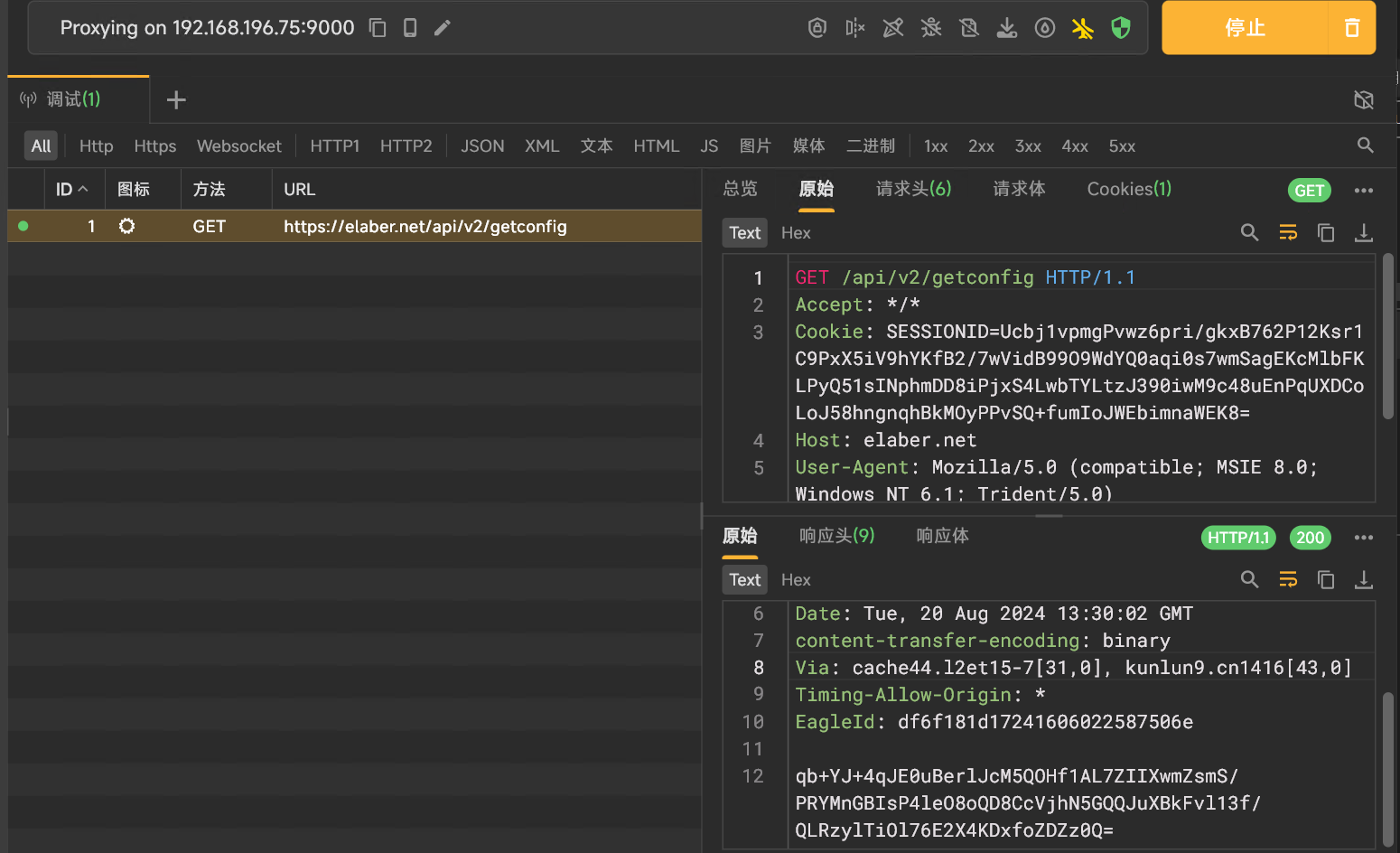Click the download-to-tray icon in top toolbar
The width and height of the screenshot is (1400, 853).
coord(1006,28)
